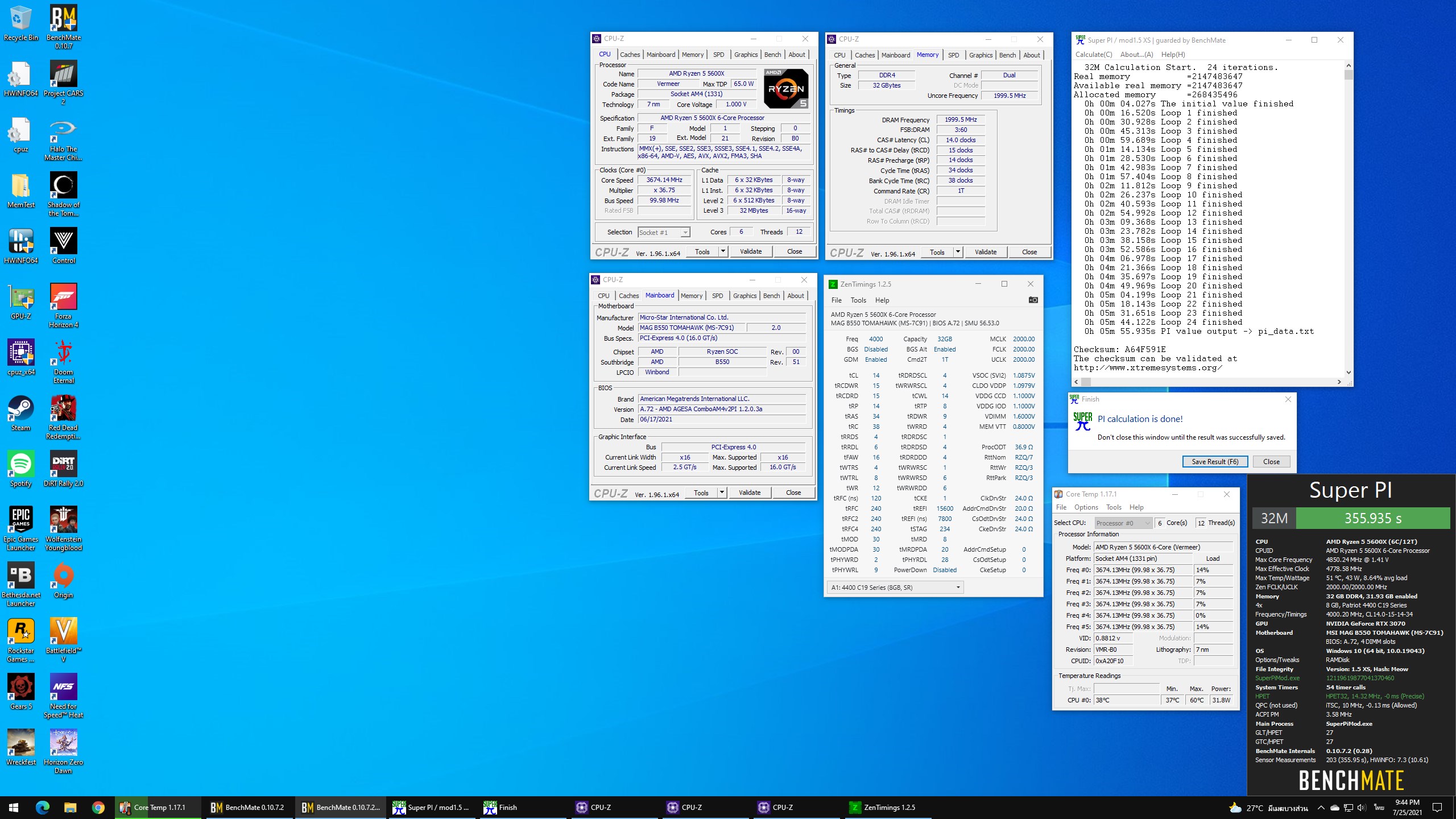Open Rockstar Games launcher desktop icon
The height and width of the screenshot is (819, 1456).
[21, 640]
